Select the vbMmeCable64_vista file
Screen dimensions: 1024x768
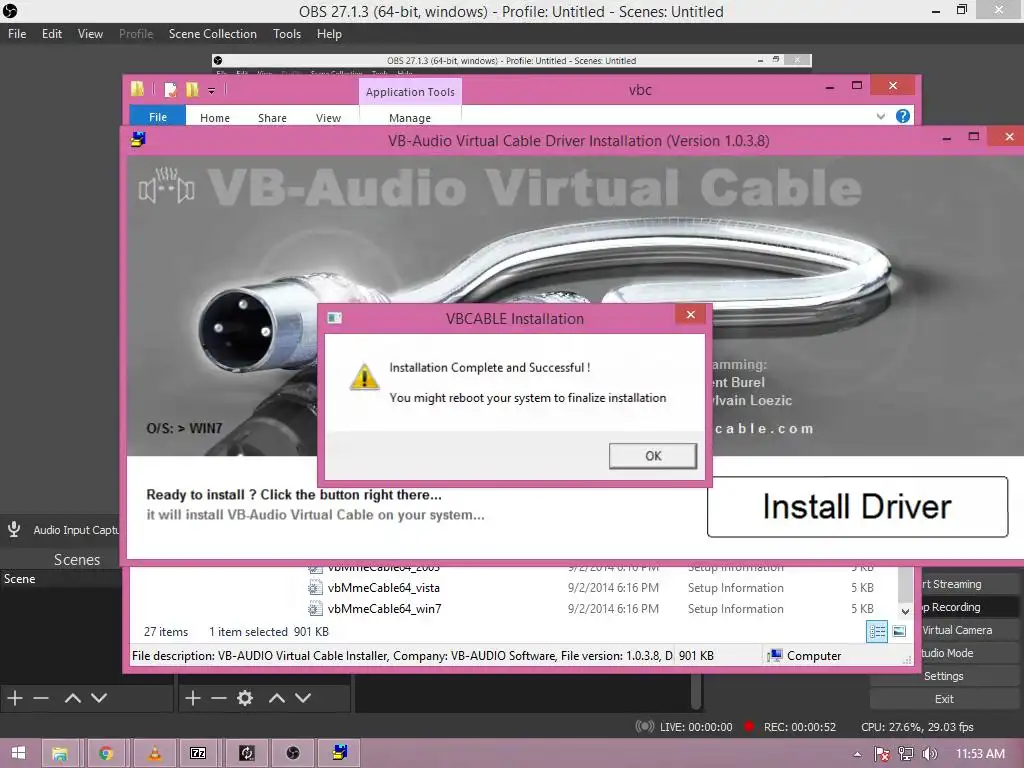tap(383, 588)
